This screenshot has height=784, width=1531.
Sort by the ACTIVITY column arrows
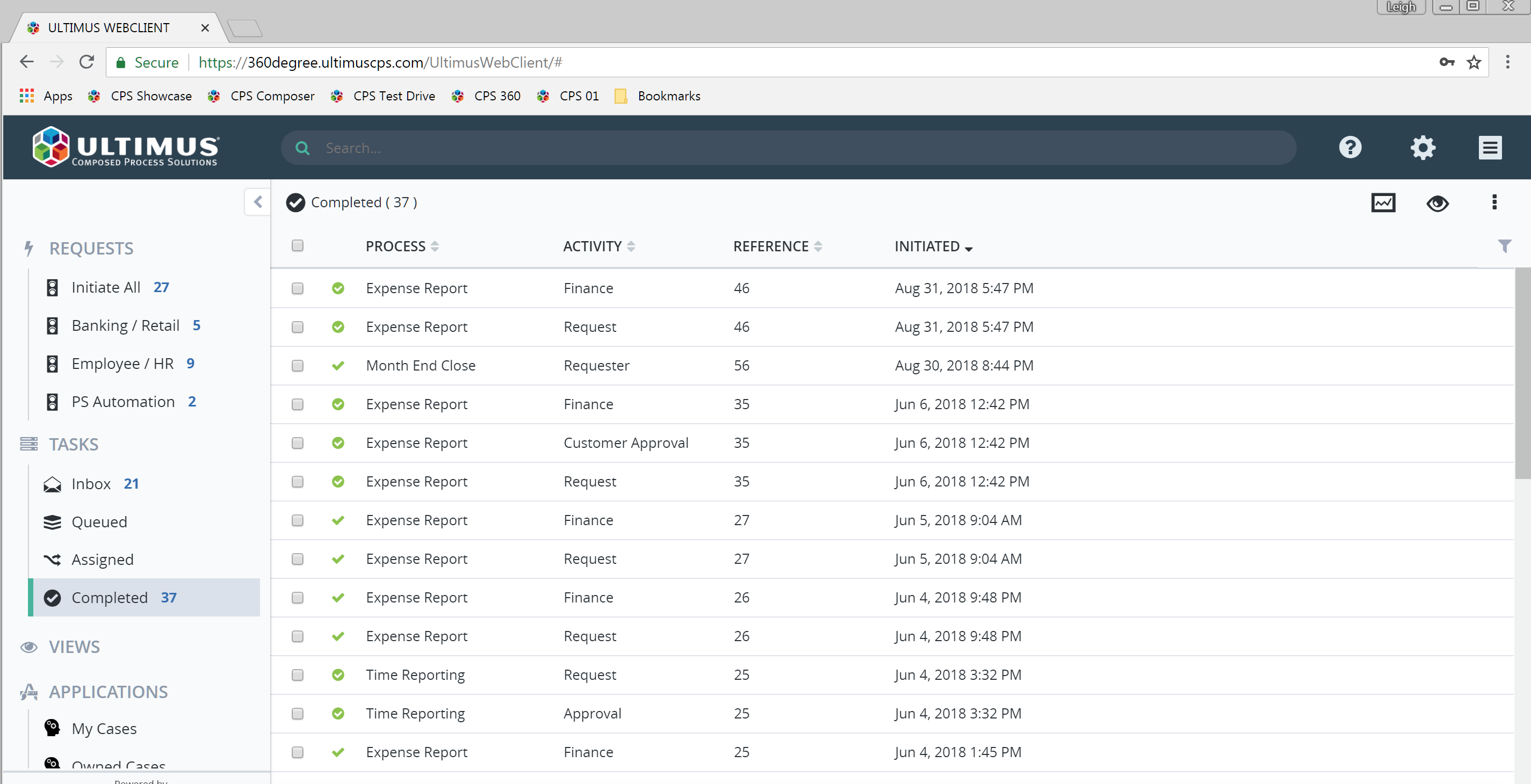point(631,246)
